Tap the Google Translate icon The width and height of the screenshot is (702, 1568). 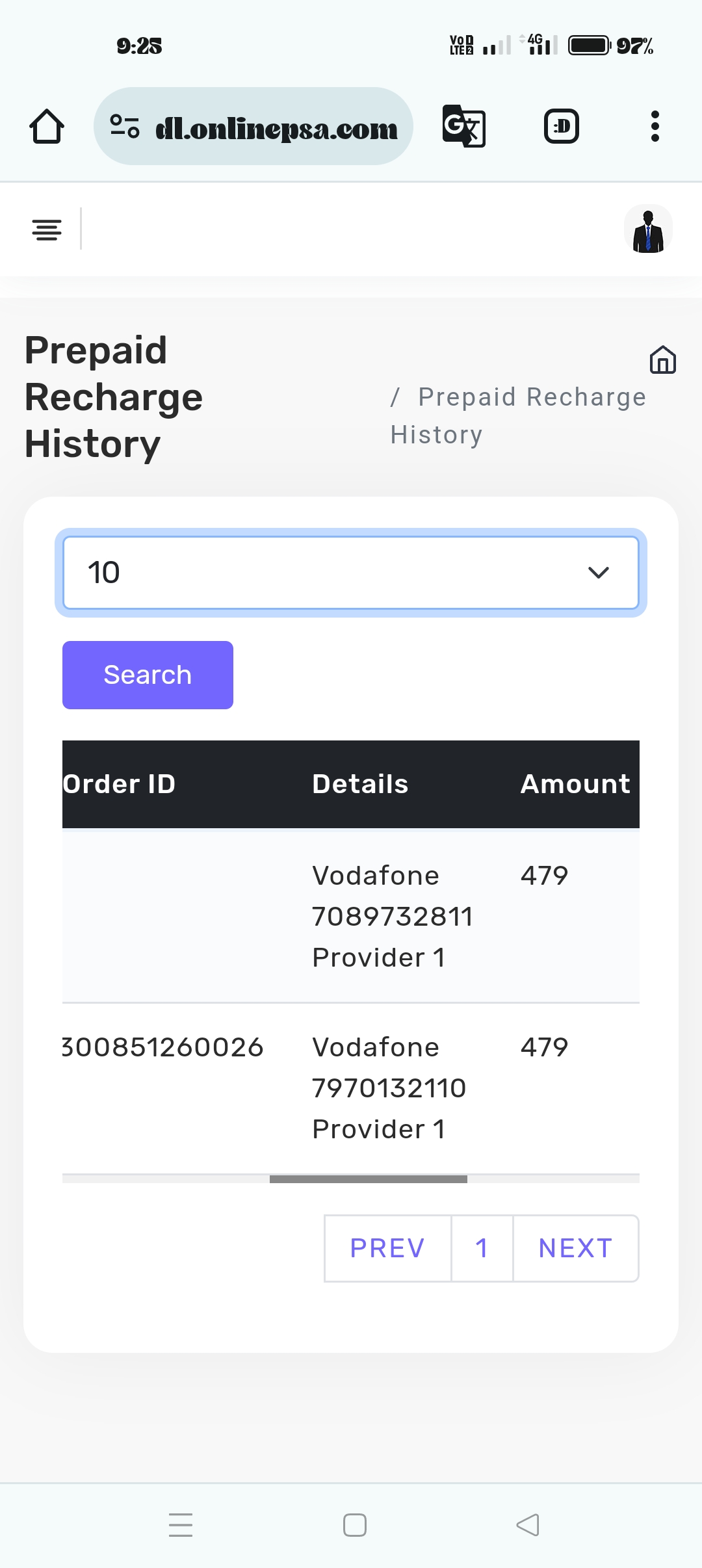pos(463,126)
